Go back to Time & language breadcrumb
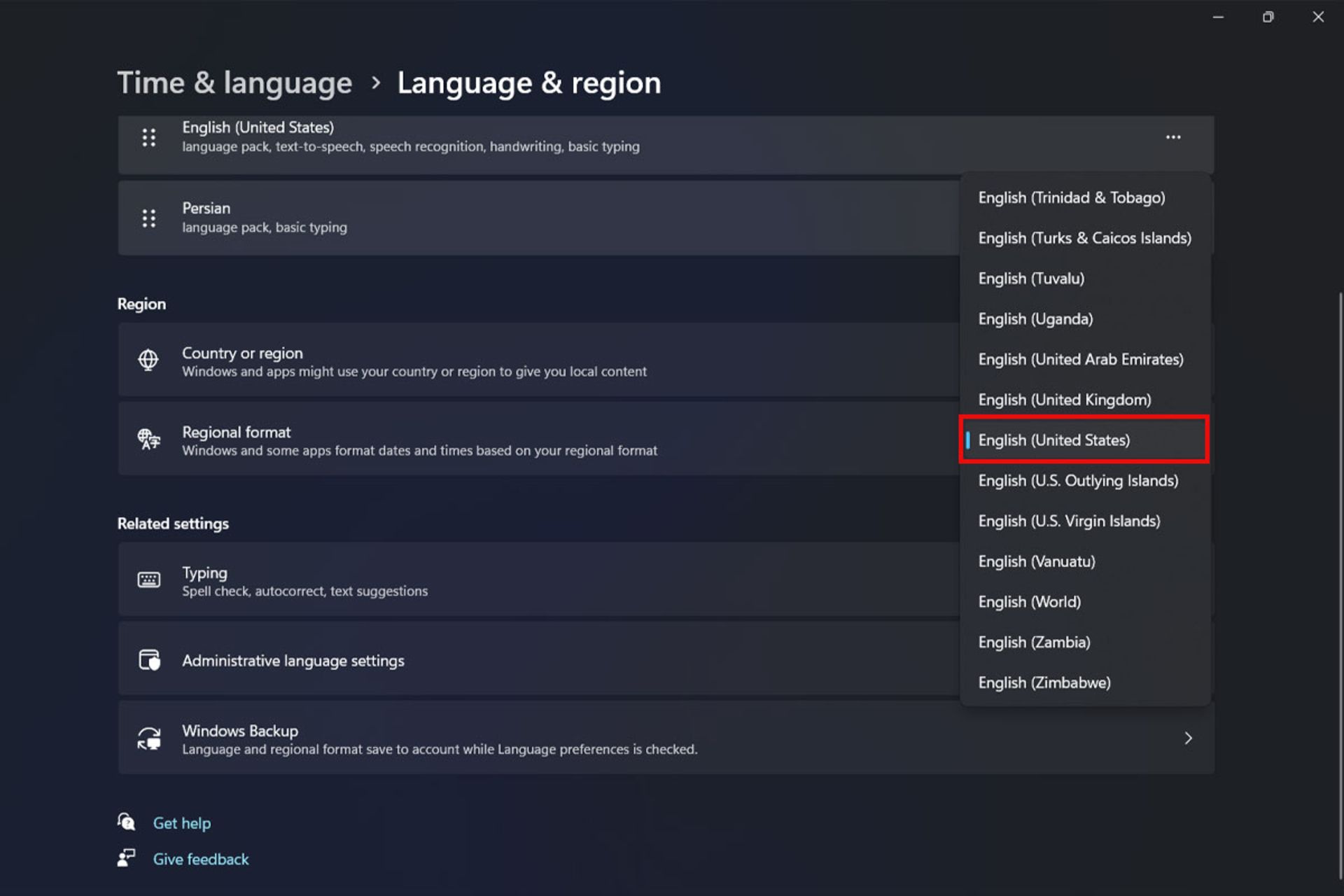1344x896 pixels. pyautogui.click(x=234, y=83)
